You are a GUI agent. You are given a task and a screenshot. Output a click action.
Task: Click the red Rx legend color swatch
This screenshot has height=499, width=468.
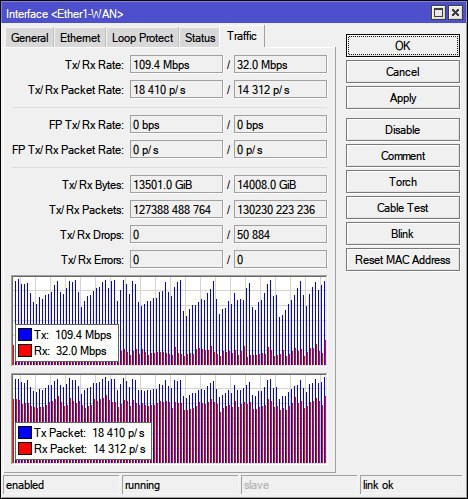click(25, 351)
